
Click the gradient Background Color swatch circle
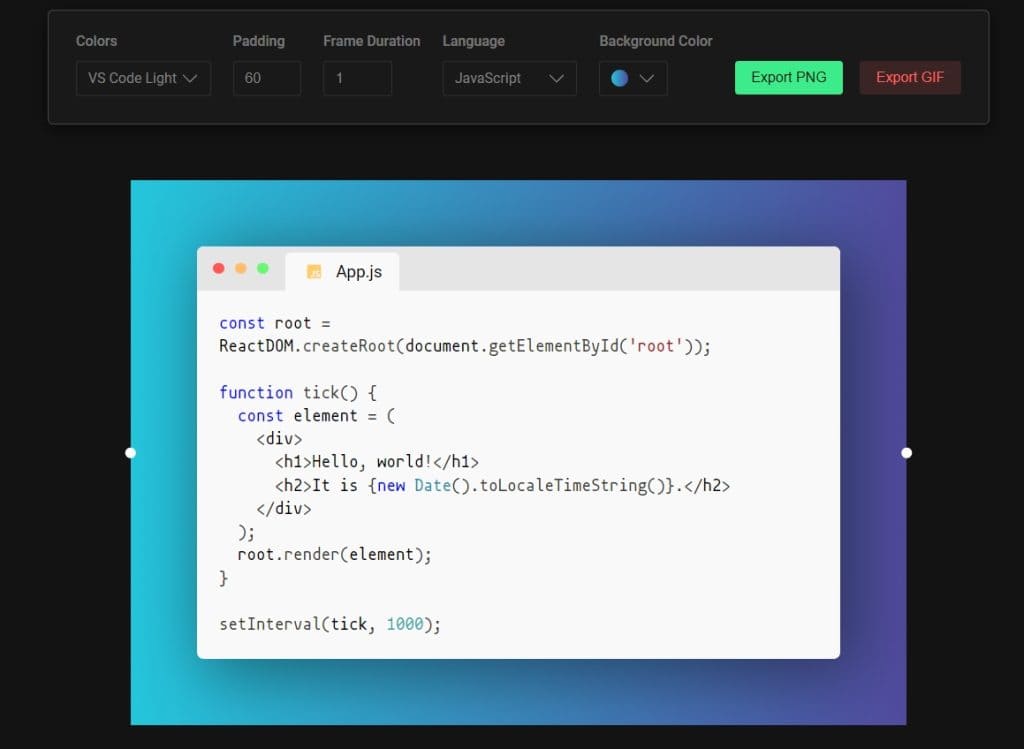click(x=619, y=78)
